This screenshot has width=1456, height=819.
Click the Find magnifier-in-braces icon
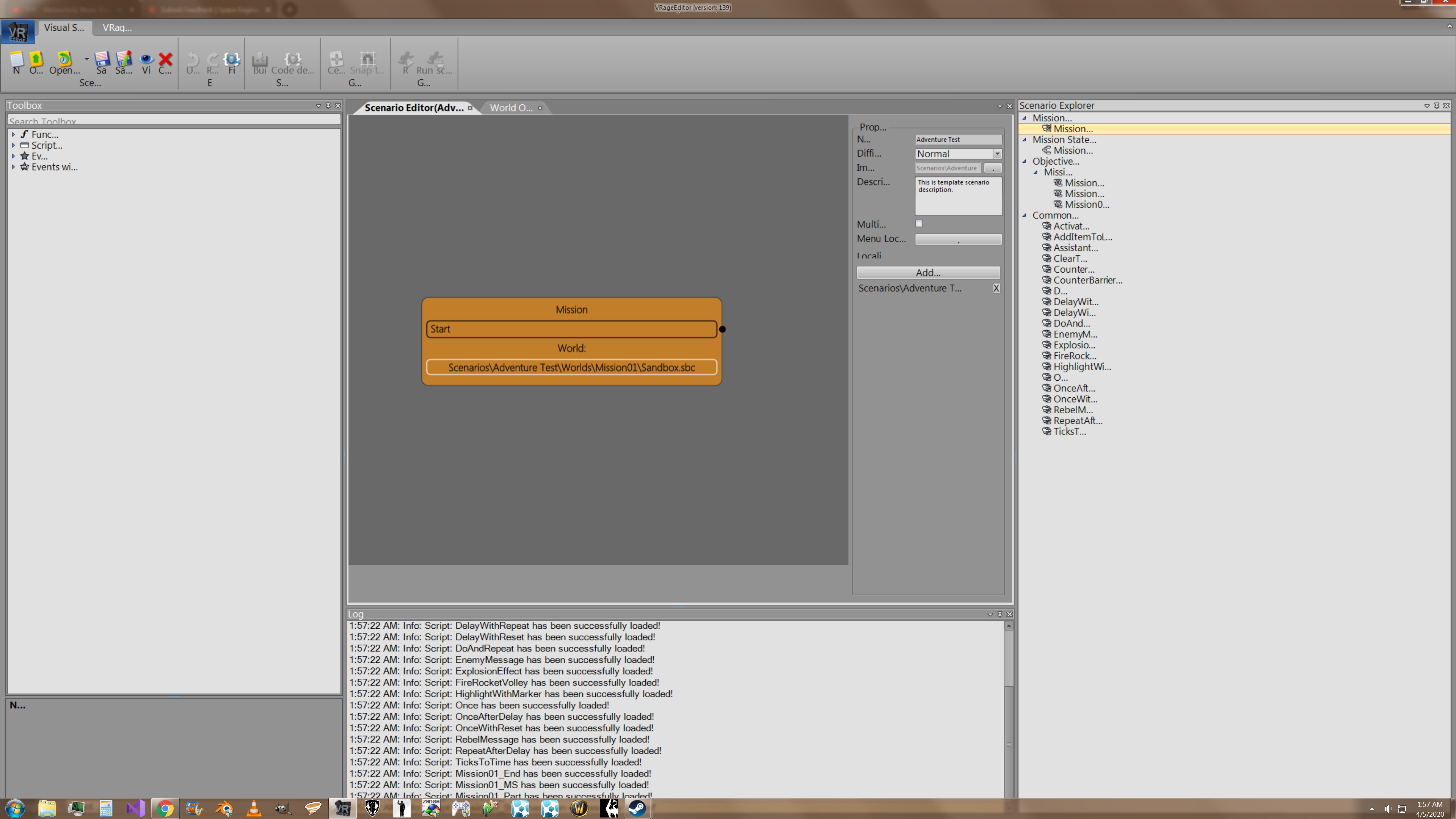pyautogui.click(x=232, y=59)
